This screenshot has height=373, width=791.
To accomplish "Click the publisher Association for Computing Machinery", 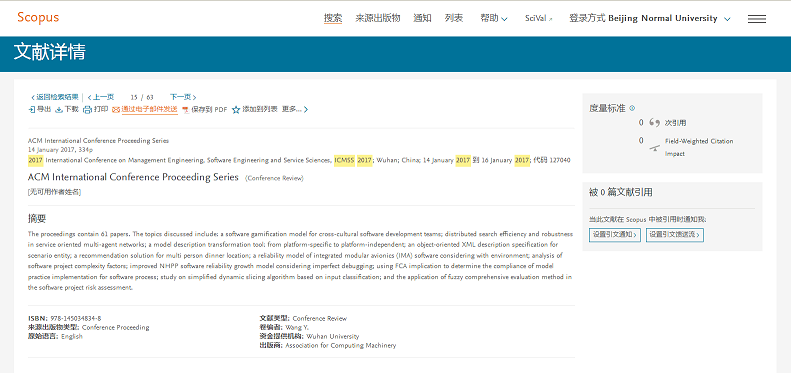I will [x=341, y=346].
